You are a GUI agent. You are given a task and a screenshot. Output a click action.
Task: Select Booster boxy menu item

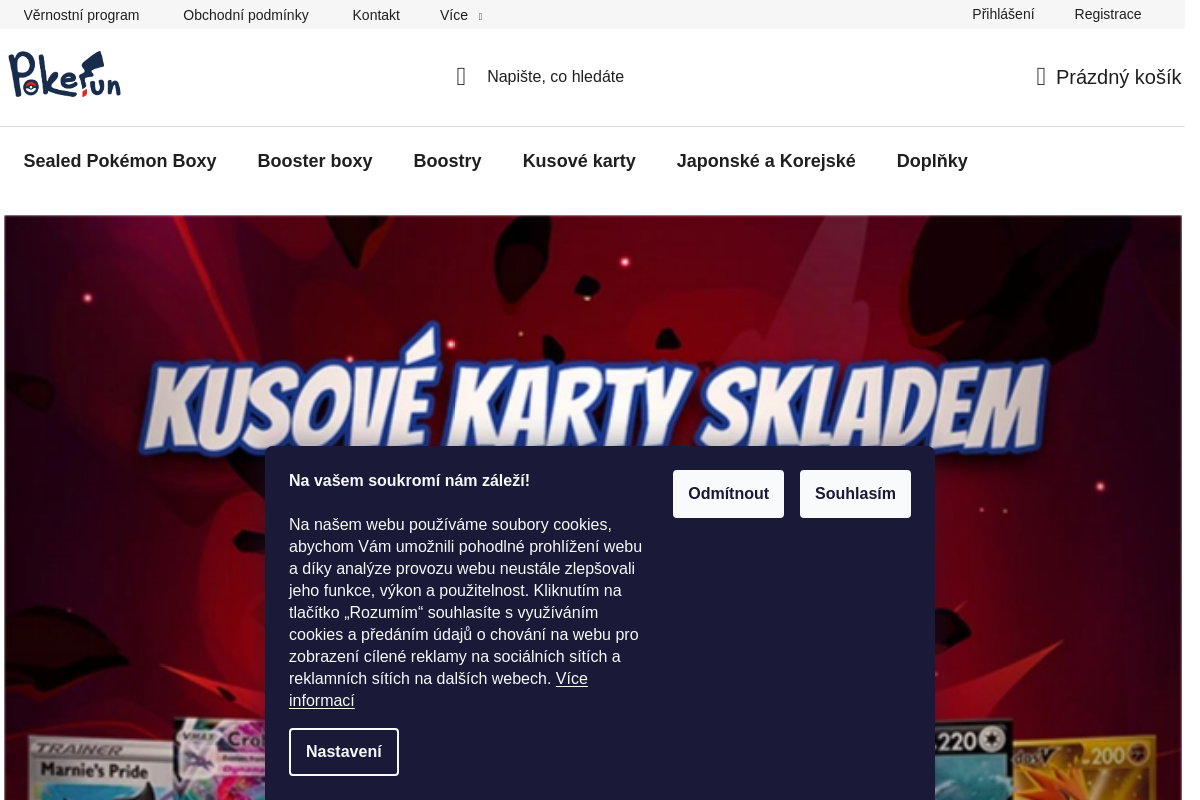click(x=315, y=161)
